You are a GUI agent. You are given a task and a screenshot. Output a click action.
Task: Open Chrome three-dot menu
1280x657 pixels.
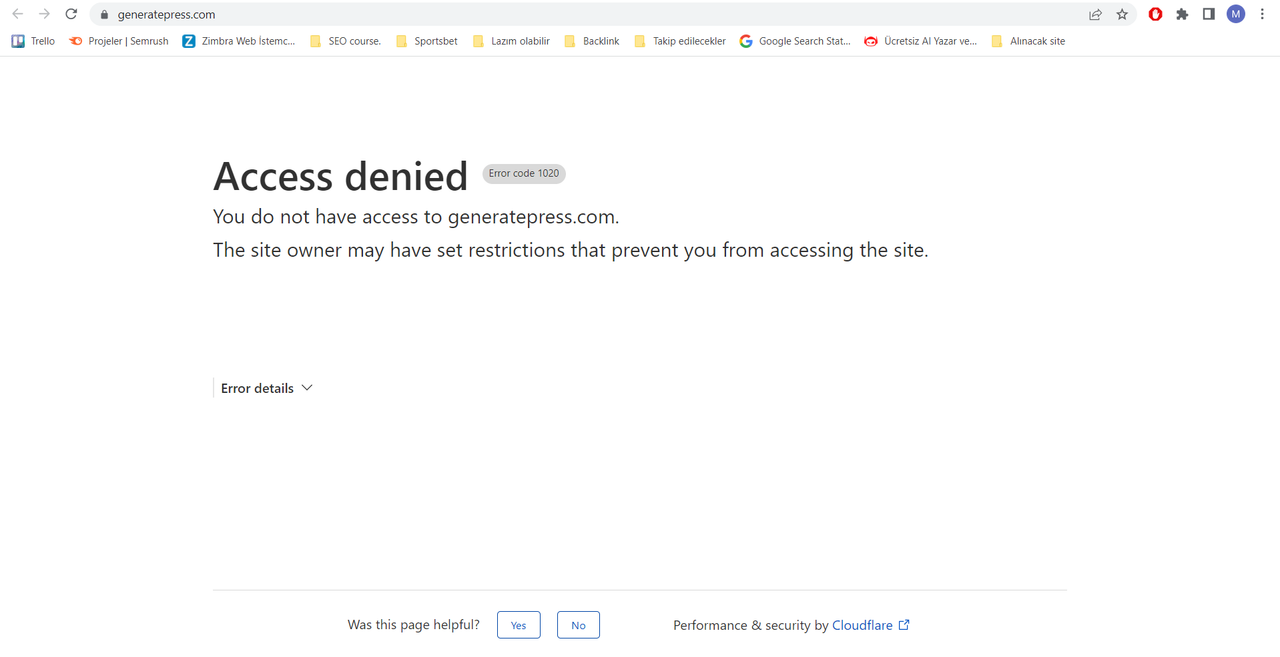click(x=1263, y=14)
